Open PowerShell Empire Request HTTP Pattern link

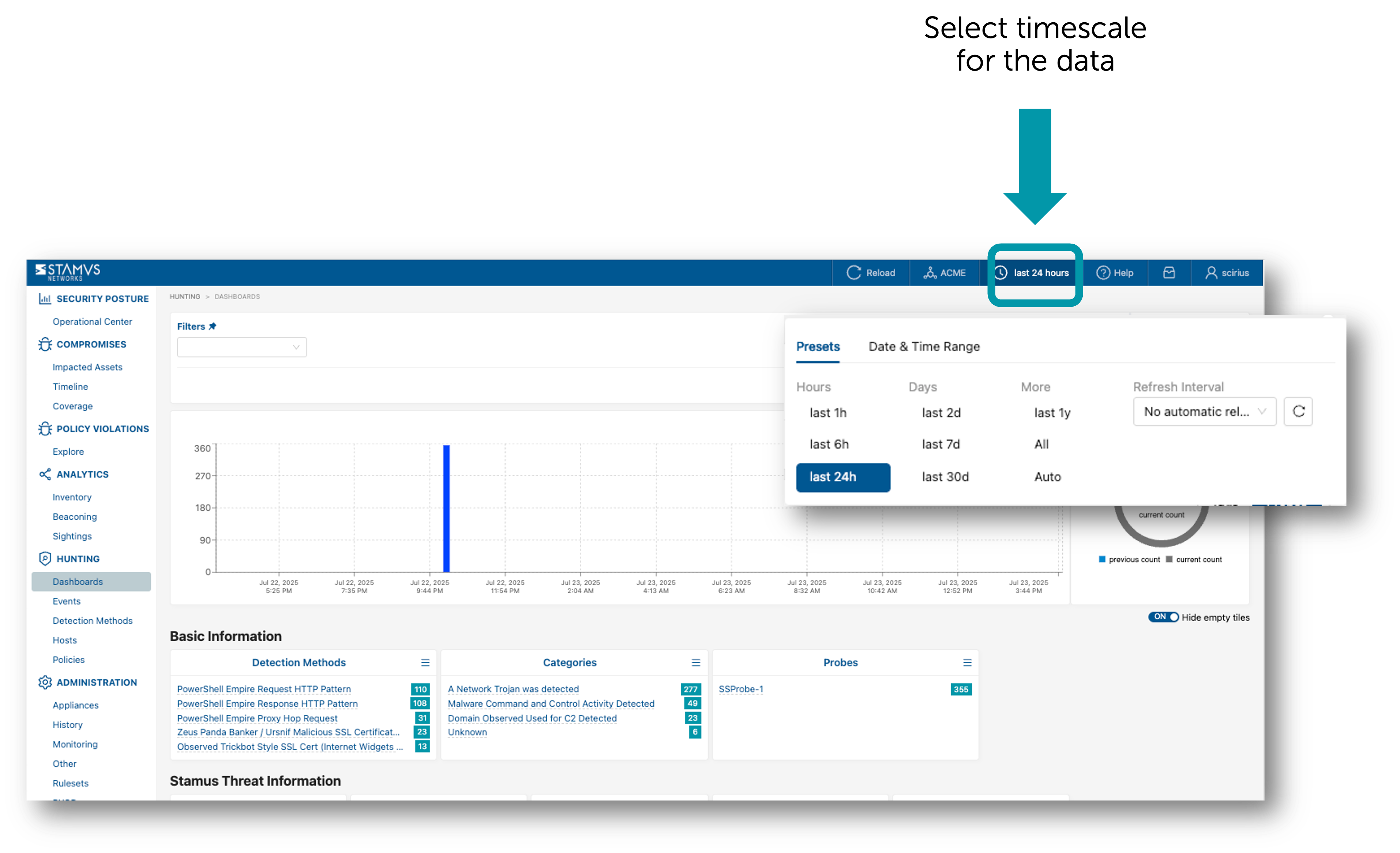(x=264, y=689)
